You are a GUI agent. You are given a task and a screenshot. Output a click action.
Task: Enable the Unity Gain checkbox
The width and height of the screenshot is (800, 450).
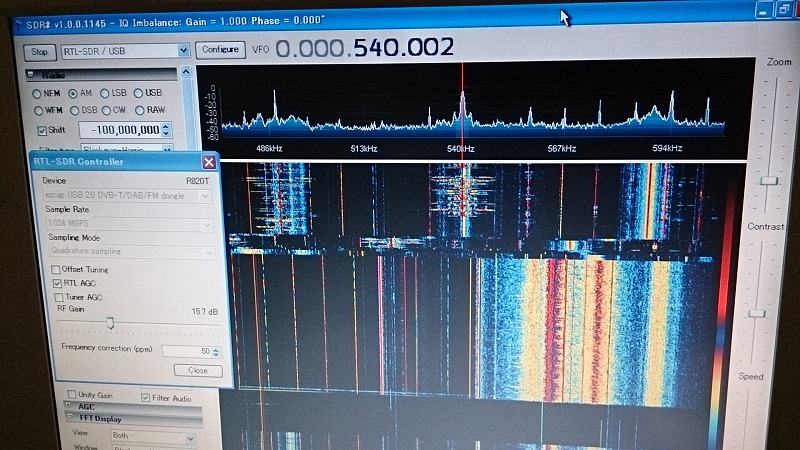(72, 394)
